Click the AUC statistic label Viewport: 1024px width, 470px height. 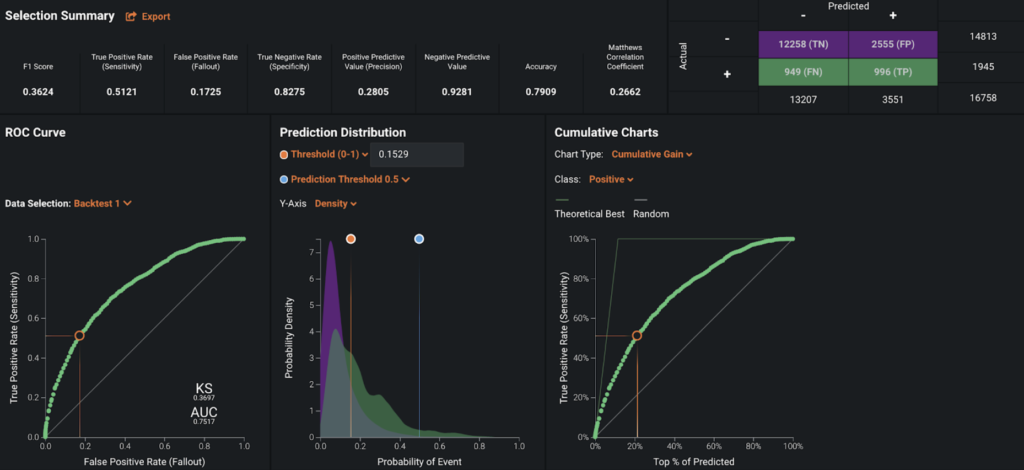(x=204, y=413)
